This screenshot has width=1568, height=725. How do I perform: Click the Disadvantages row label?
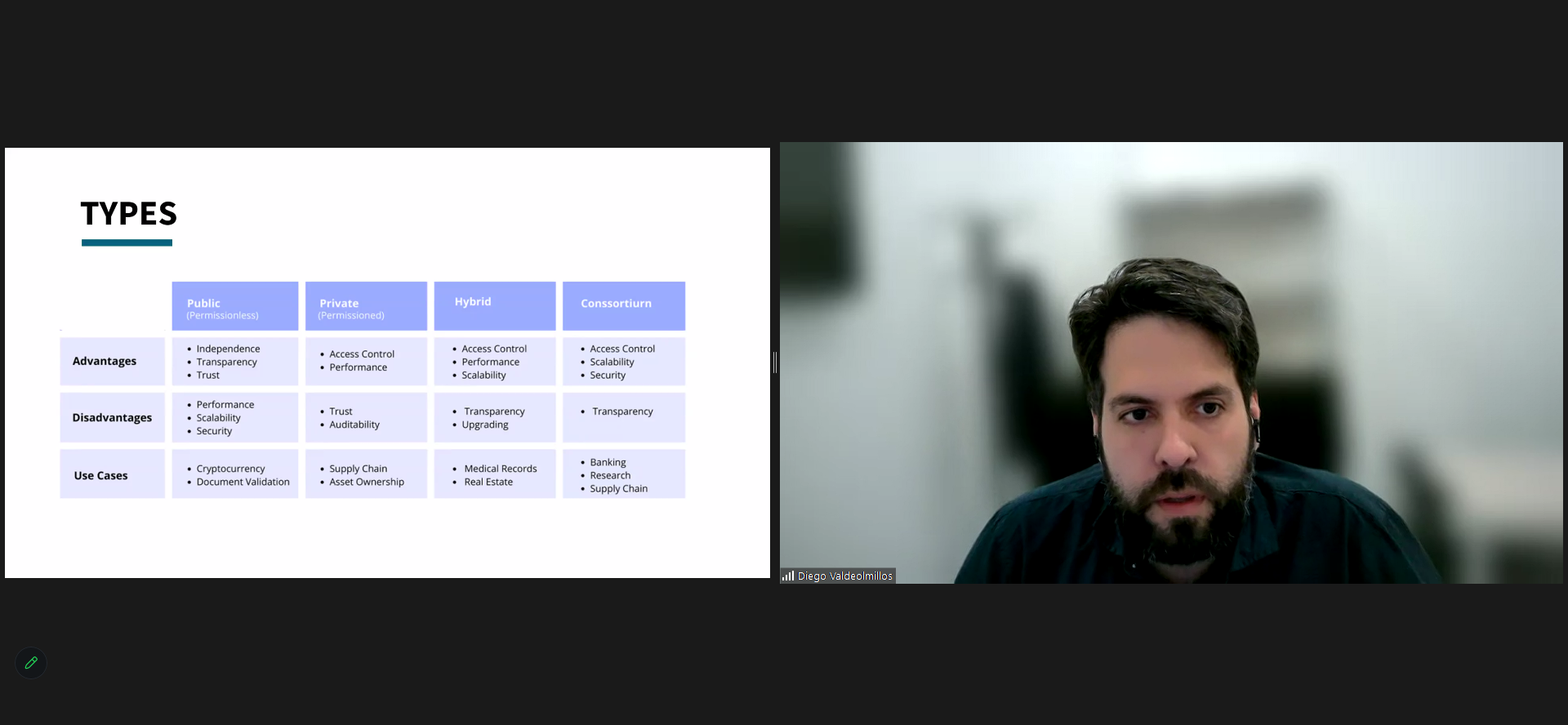point(112,417)
